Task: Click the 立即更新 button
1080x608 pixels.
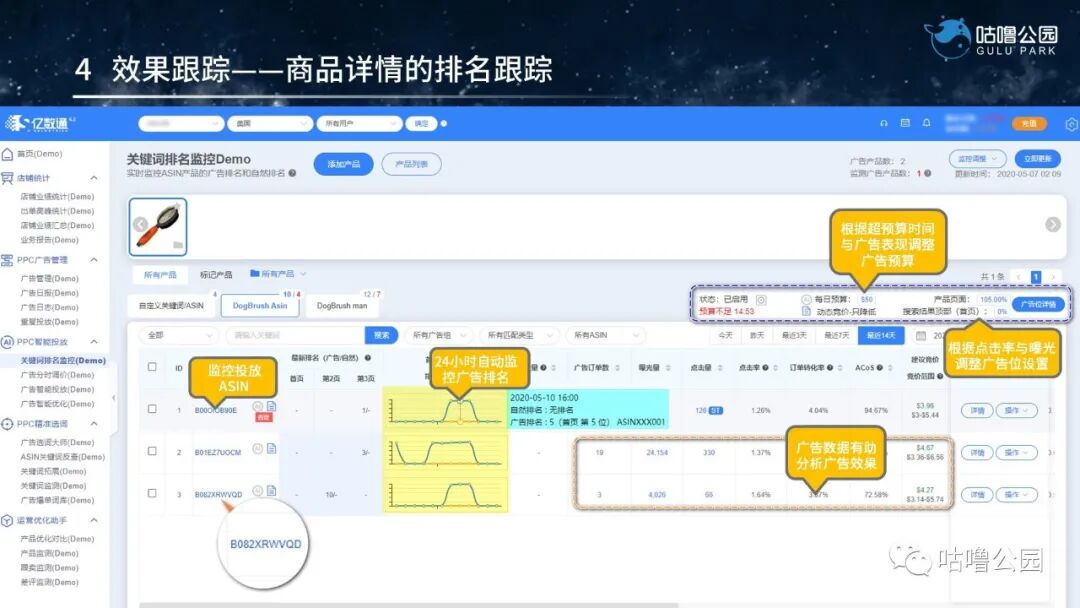Action: (1038, 159)
